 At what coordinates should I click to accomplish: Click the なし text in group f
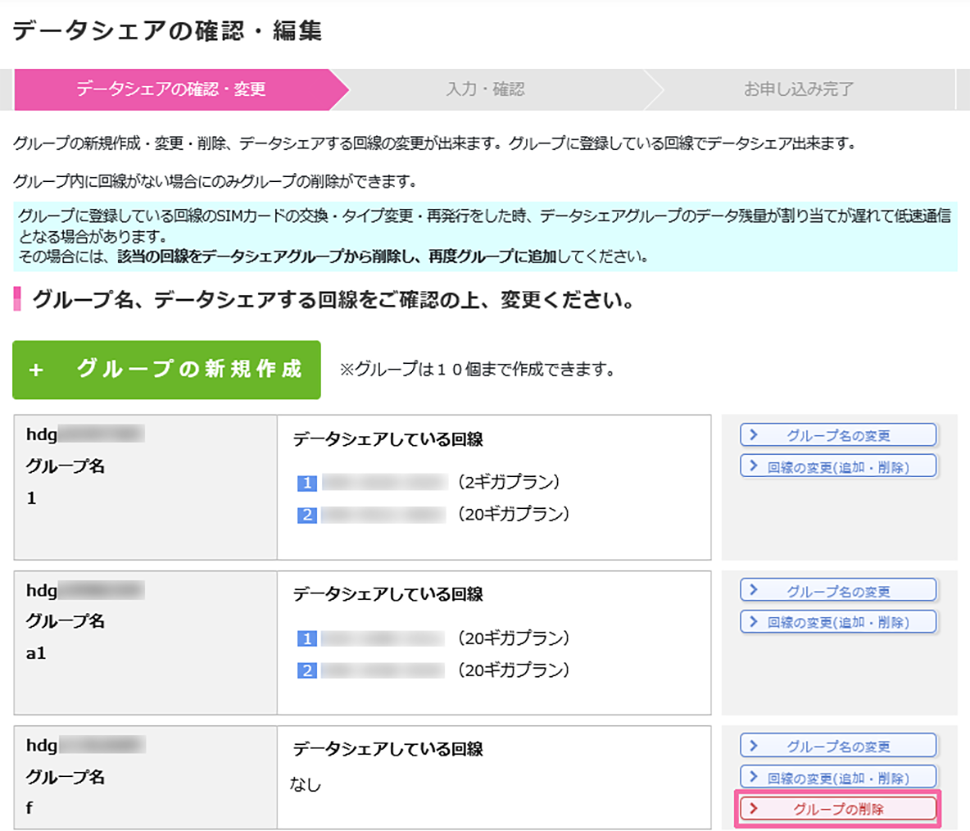pos(308,784)
